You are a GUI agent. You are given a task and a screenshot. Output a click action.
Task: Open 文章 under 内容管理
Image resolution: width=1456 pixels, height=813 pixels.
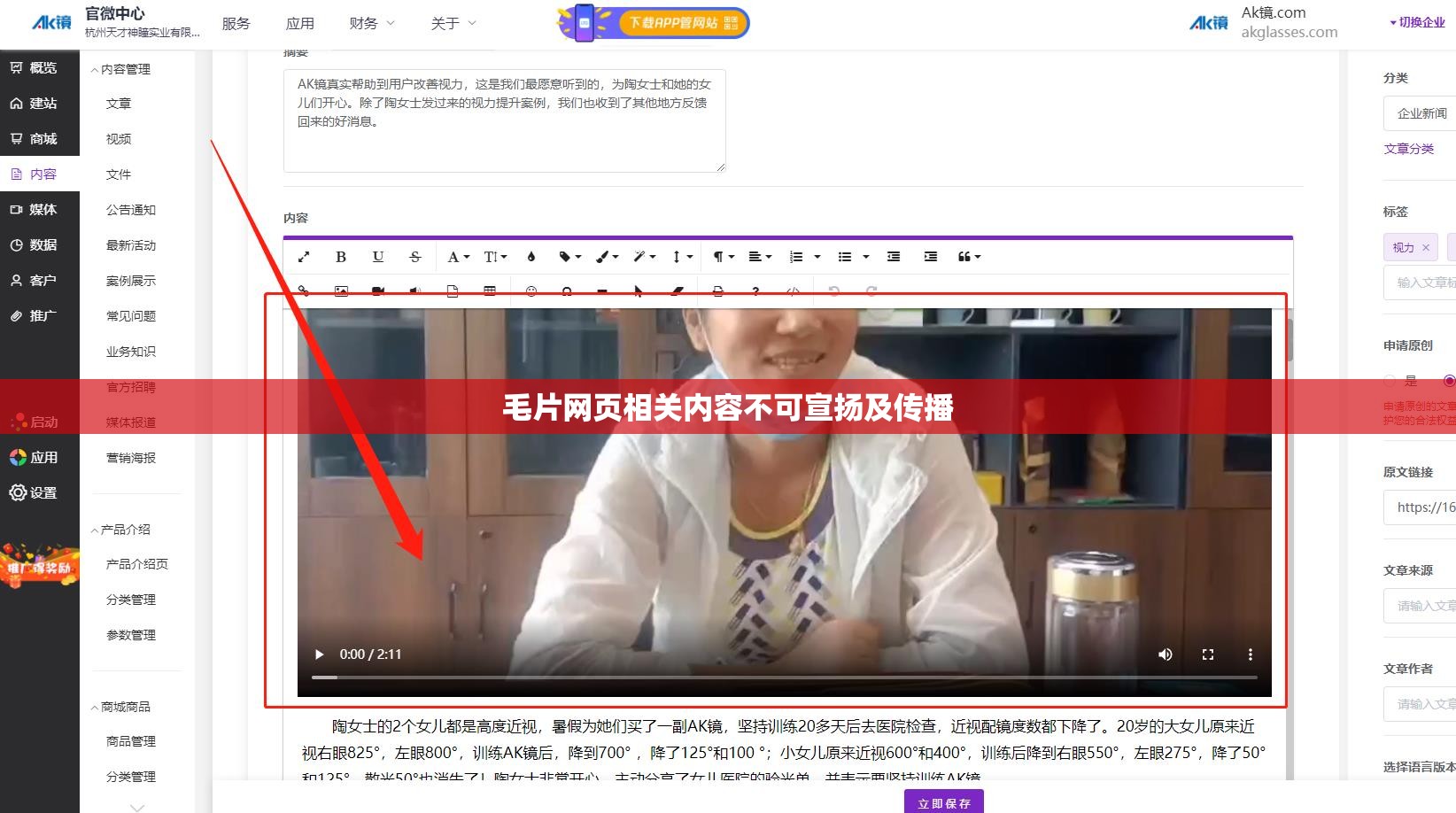click(x=119, y=104)
